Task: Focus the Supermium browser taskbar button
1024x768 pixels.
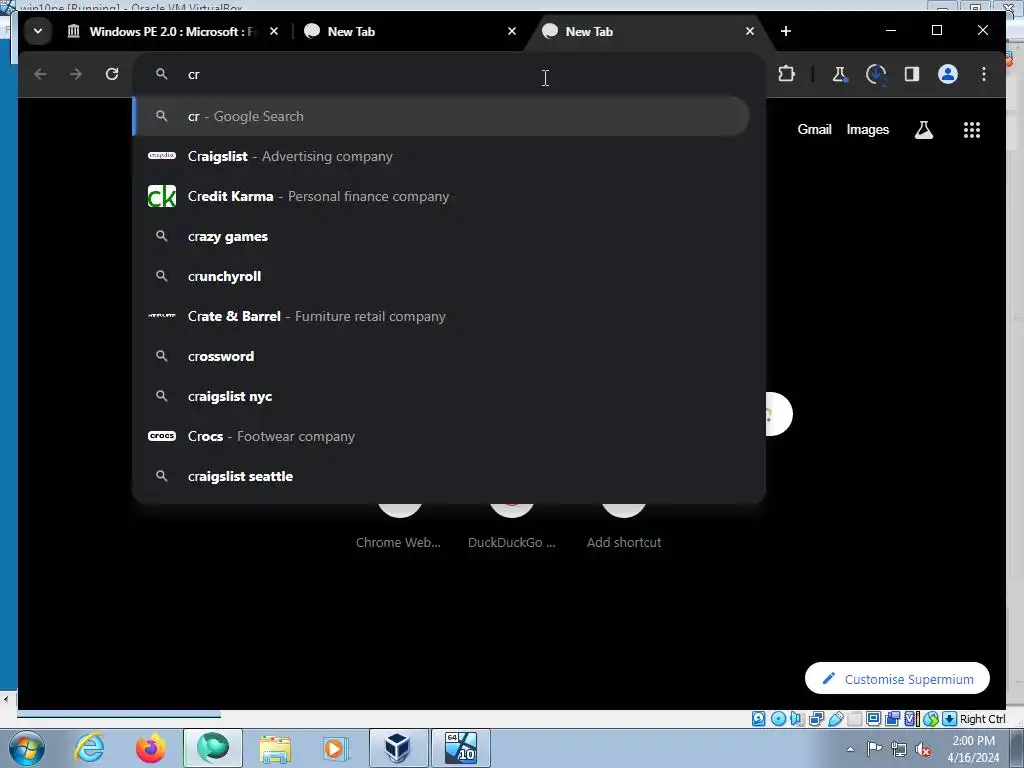Action: (213, 748)
